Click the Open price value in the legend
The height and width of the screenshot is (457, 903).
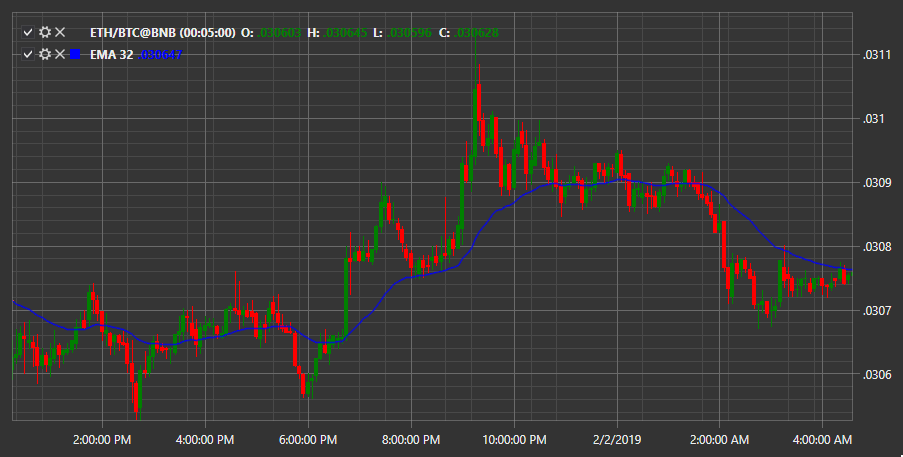point(279,33)
